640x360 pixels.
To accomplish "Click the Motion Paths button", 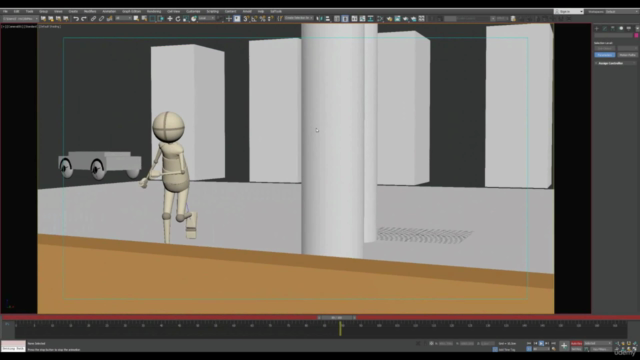I will pyautogui.click(x=627, y=55).
